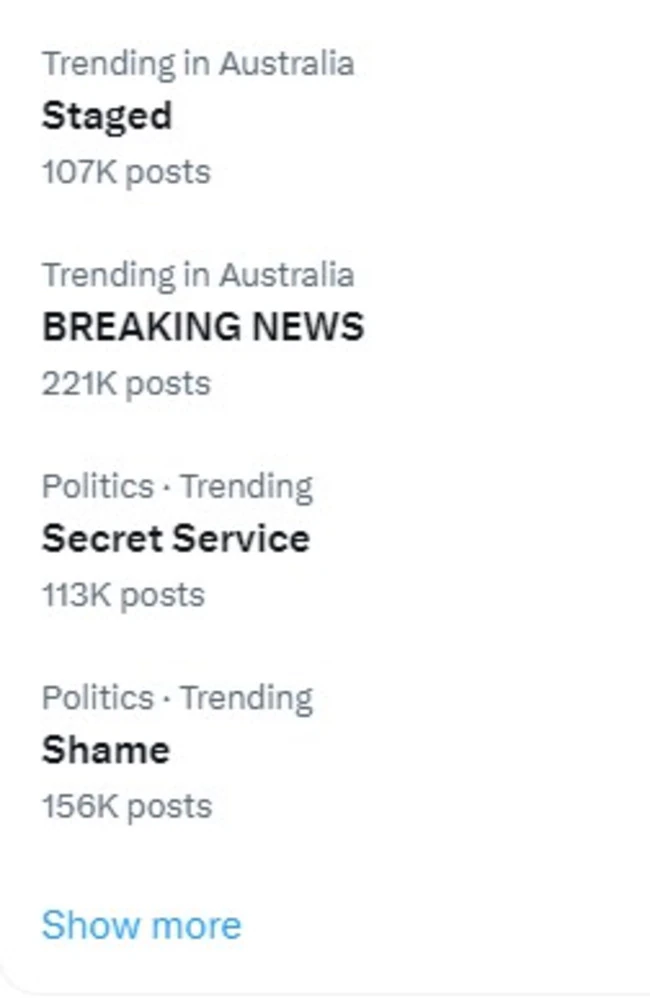Click 'Politics' in the Secret Service label
650x998 pixels.
click(x=97, y=487)
